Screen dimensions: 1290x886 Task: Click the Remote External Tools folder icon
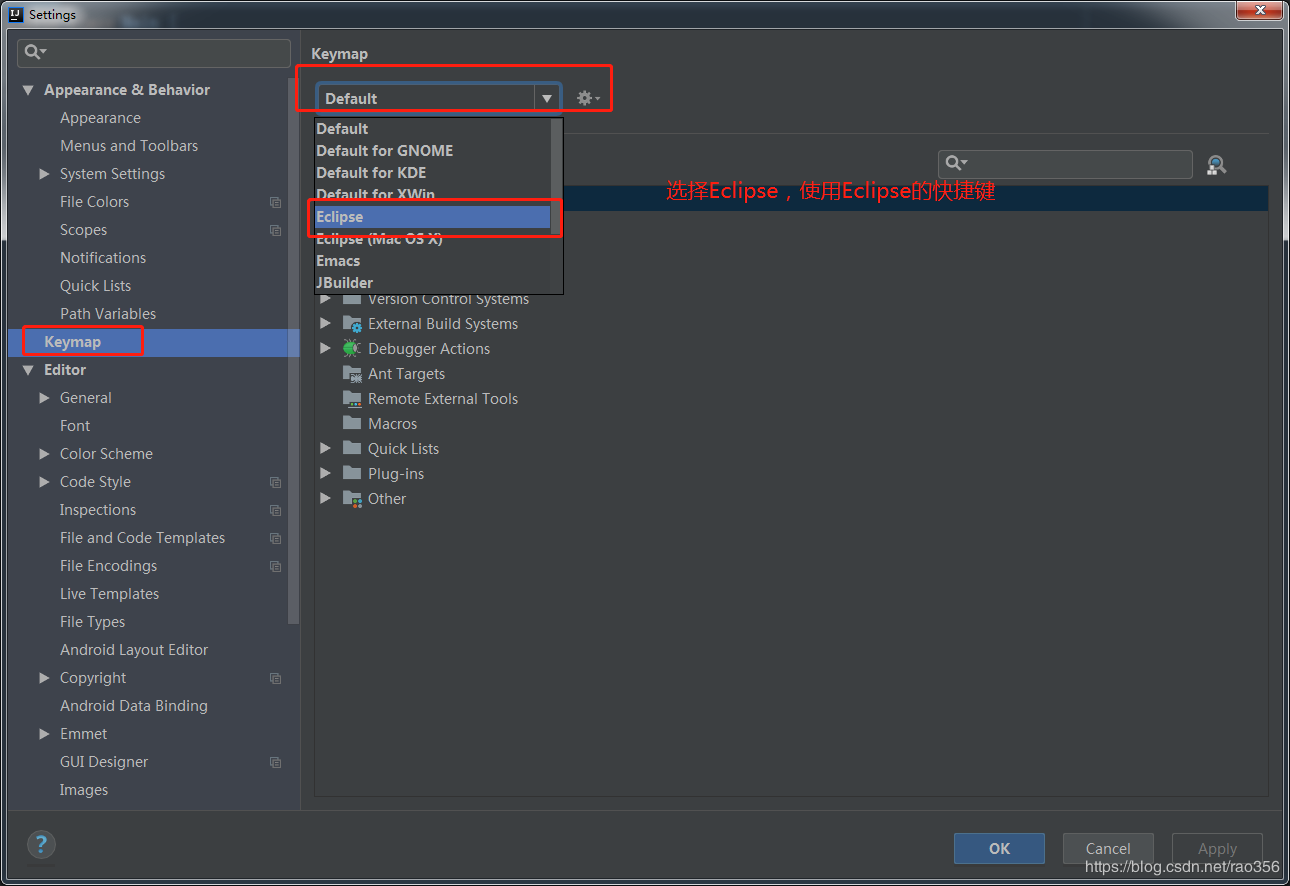[x=352, y=398]
